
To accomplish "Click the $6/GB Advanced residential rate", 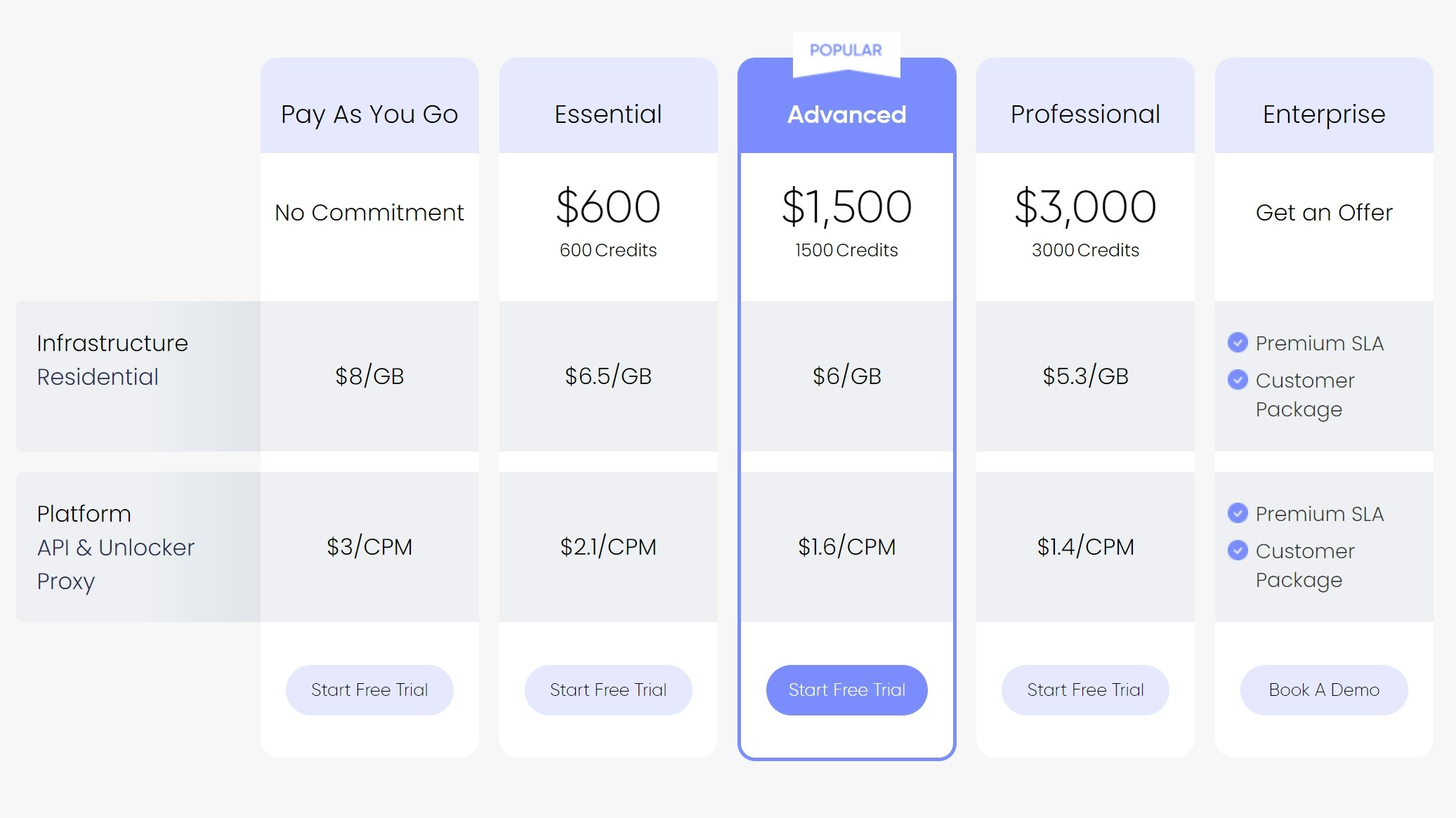I will tap(846, 376).
